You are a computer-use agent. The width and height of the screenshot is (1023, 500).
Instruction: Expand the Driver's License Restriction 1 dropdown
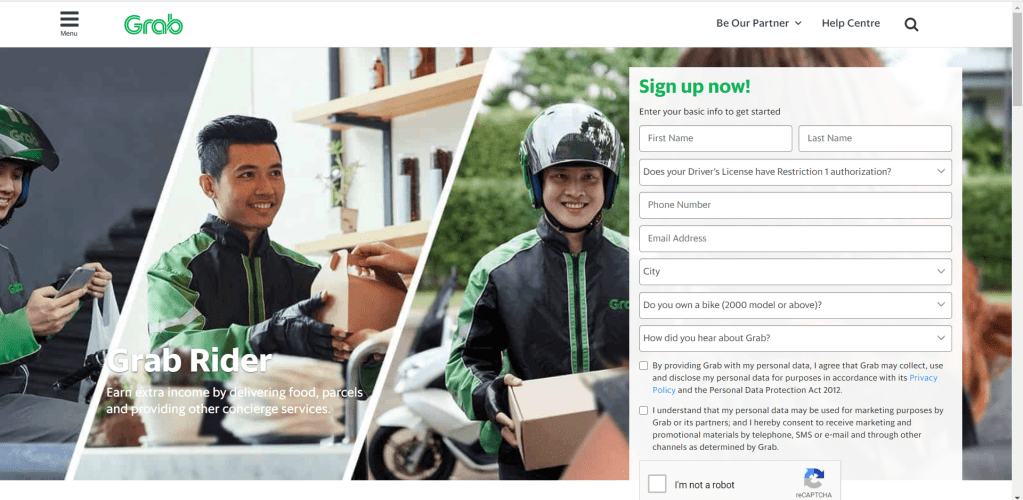(x=795, y=172)
